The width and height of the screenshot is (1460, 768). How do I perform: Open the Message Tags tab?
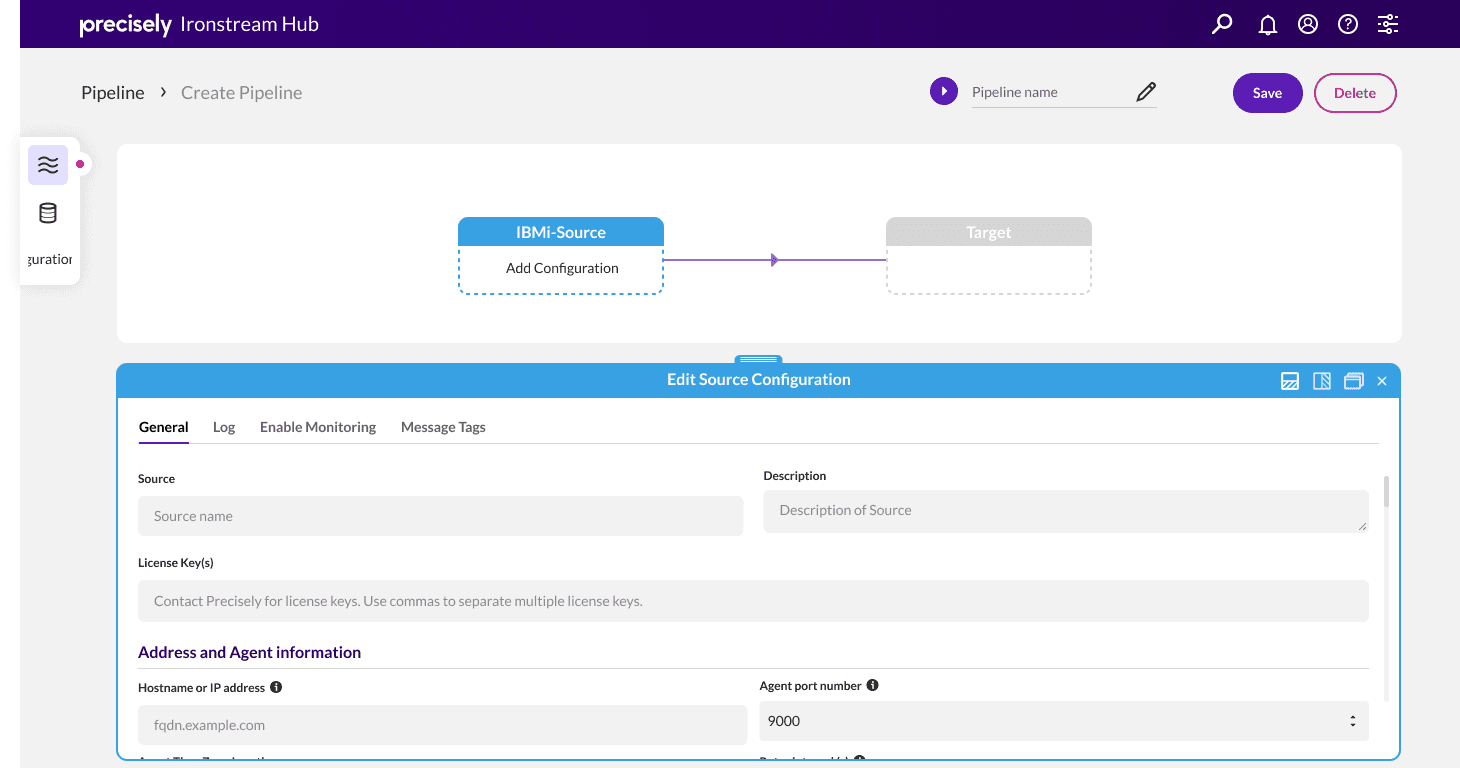click(x=443, y=427)
